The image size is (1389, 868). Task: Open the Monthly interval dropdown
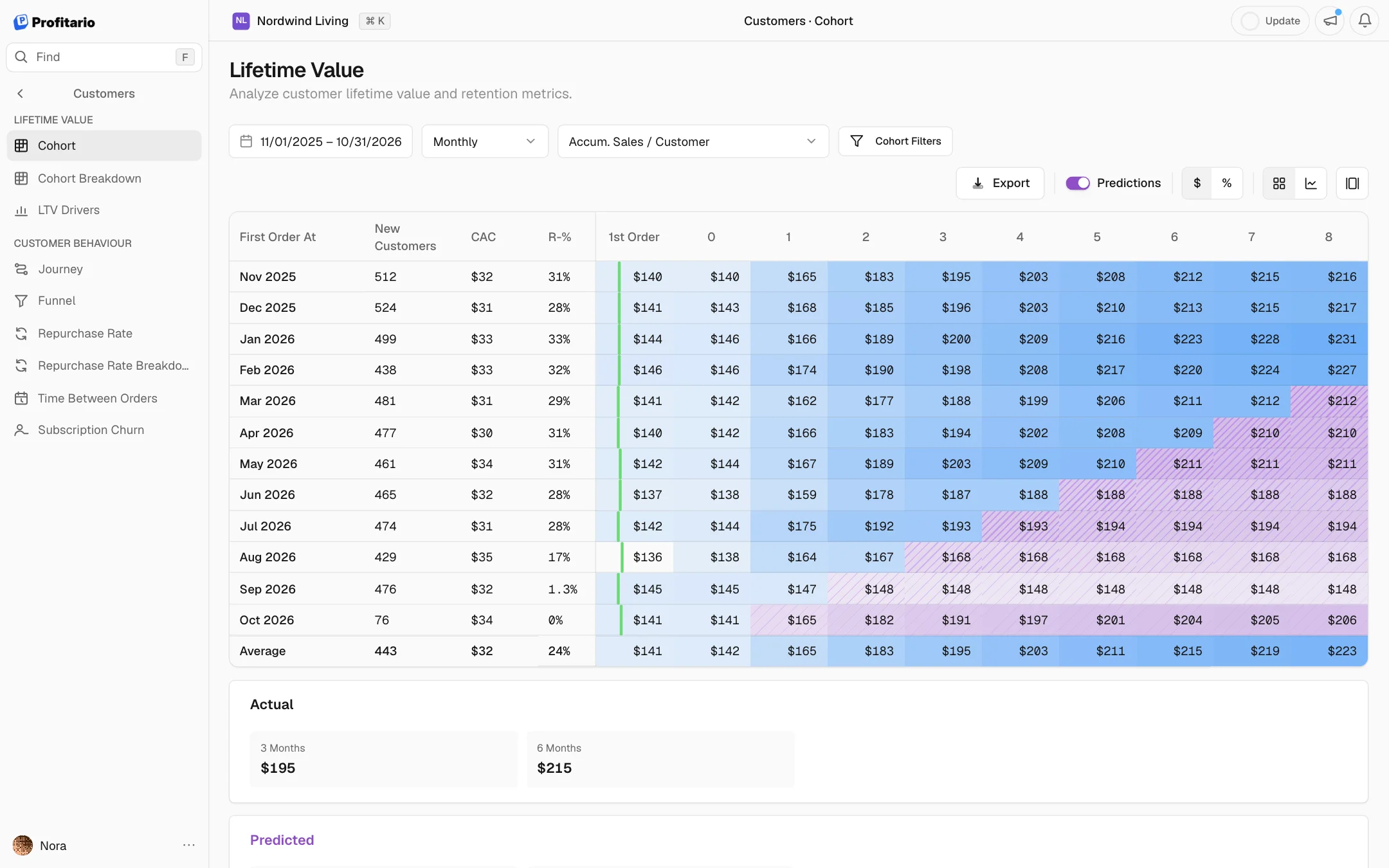click(485, 141)
